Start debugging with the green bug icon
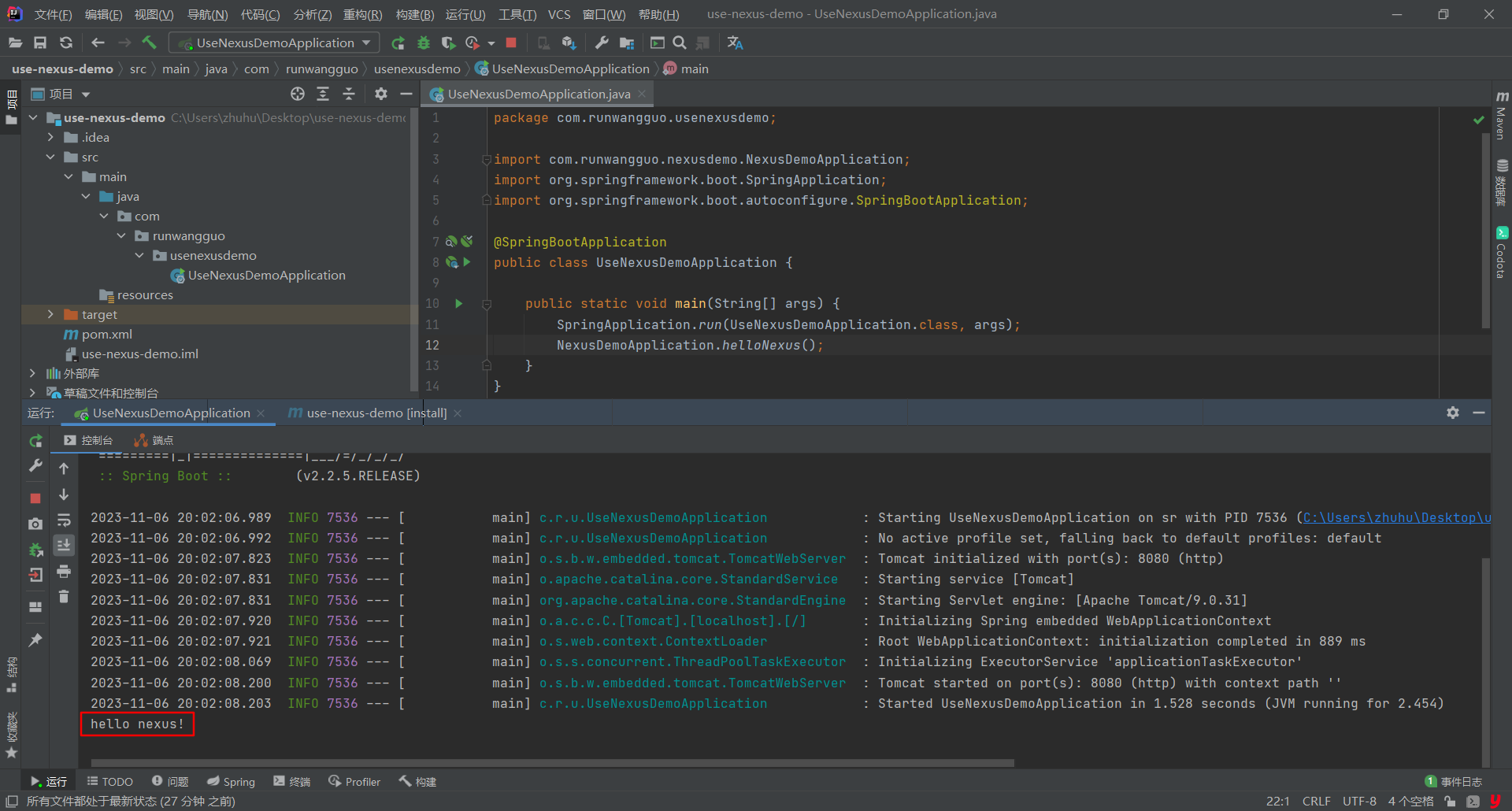Viewport: 1512px width, 811px height. pos(424,43)
